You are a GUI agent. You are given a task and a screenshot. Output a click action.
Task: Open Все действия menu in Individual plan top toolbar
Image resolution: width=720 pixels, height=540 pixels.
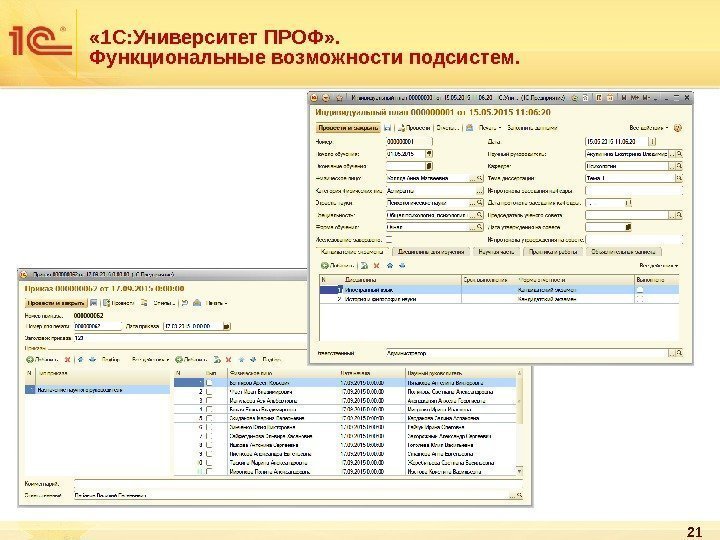coord(649,128)
